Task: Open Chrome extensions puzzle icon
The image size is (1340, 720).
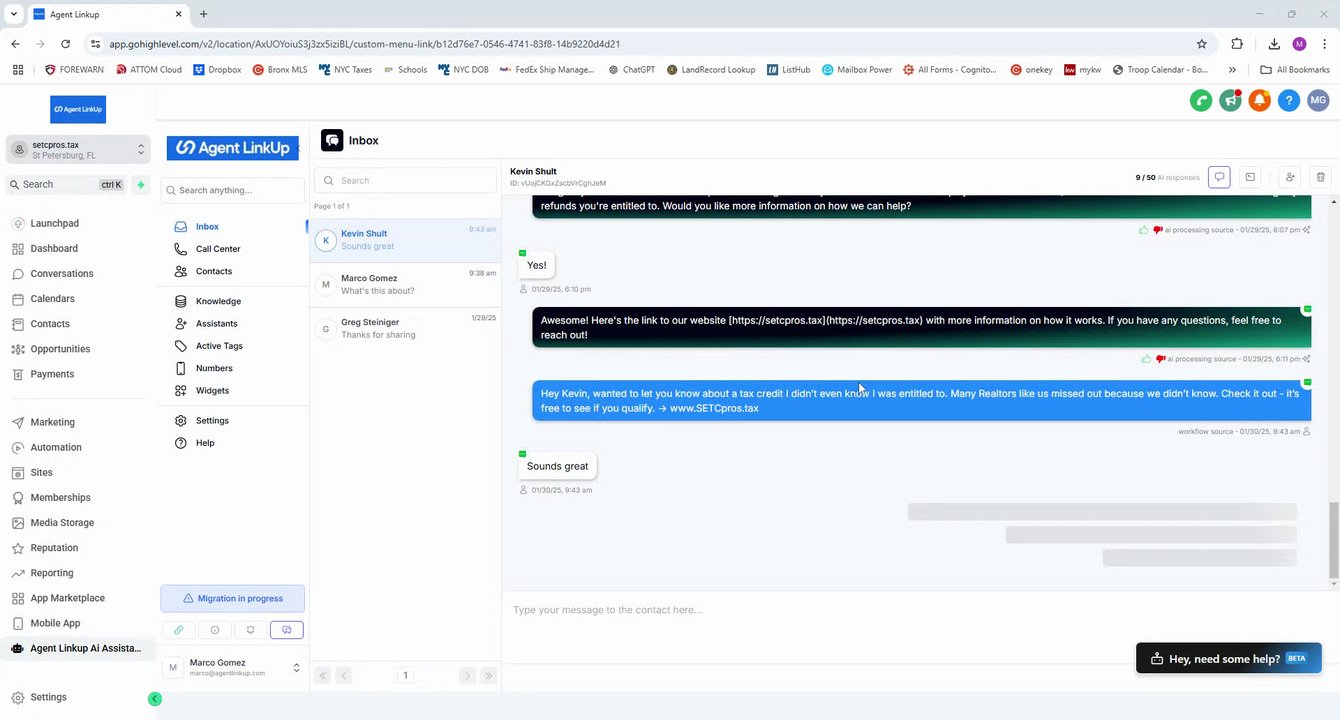Action: click(1237, 44)
